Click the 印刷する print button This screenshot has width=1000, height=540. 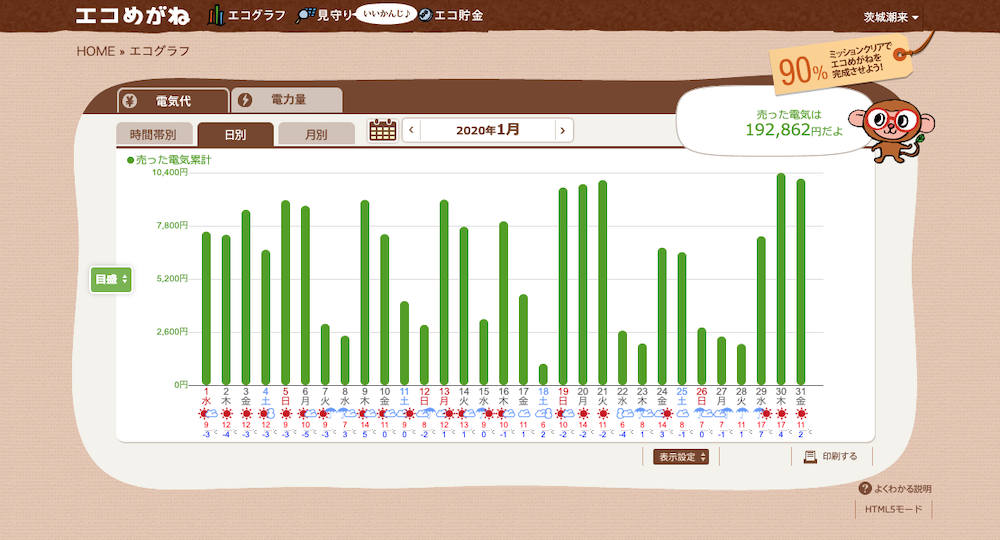[x=831, y=456]
